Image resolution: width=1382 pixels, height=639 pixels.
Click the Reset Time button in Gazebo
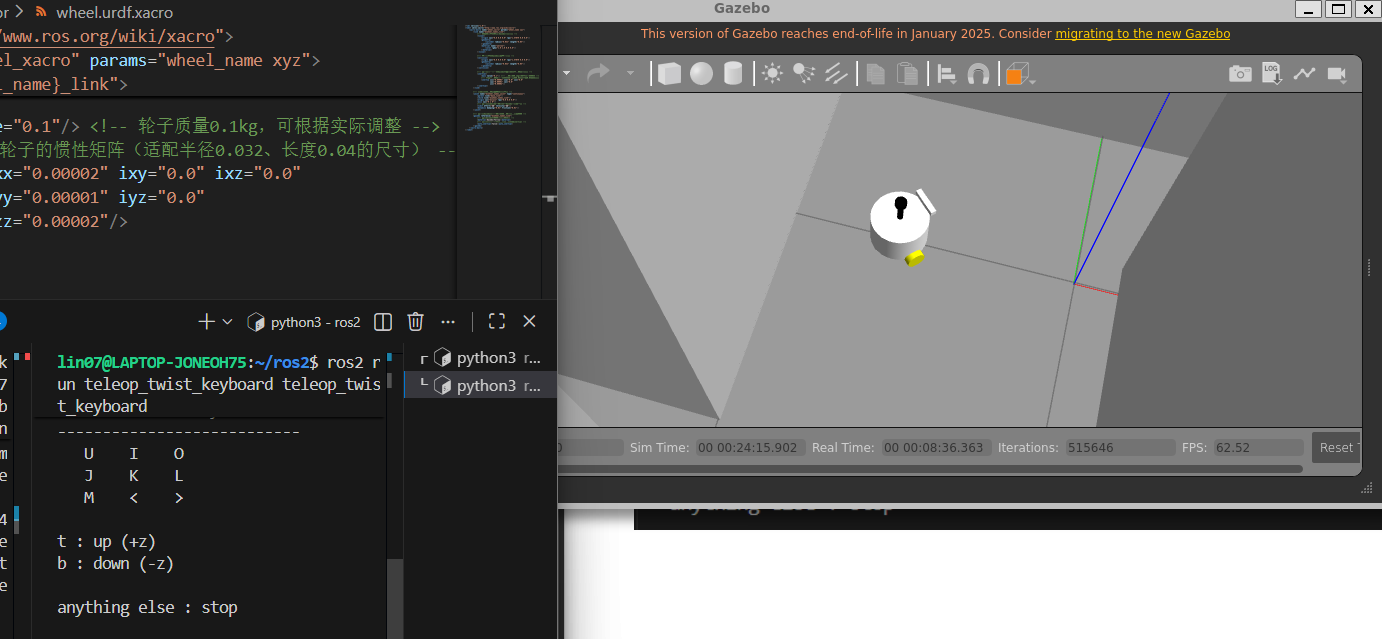pyautogui.click(x=1335, y=448)
